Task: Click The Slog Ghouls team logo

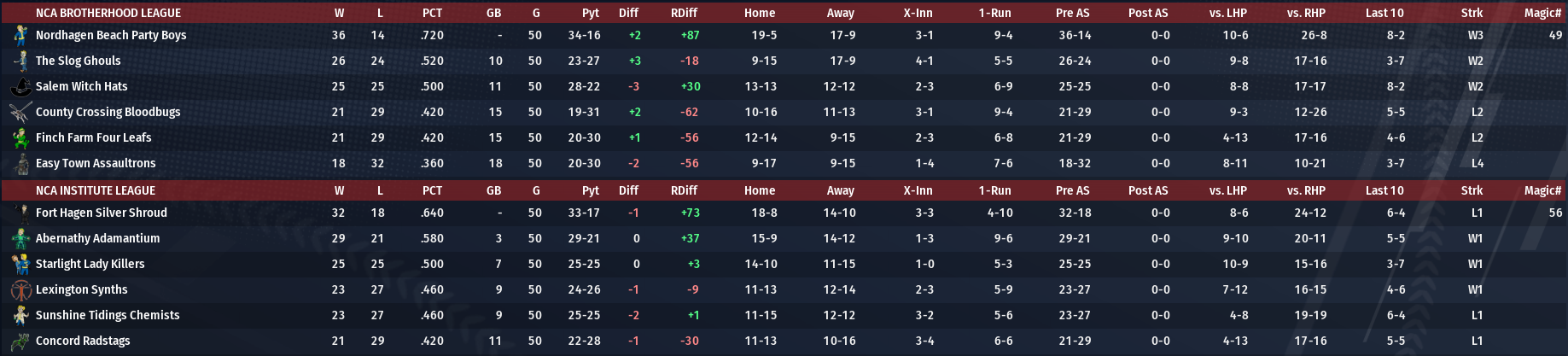Action: pos(20,61)
